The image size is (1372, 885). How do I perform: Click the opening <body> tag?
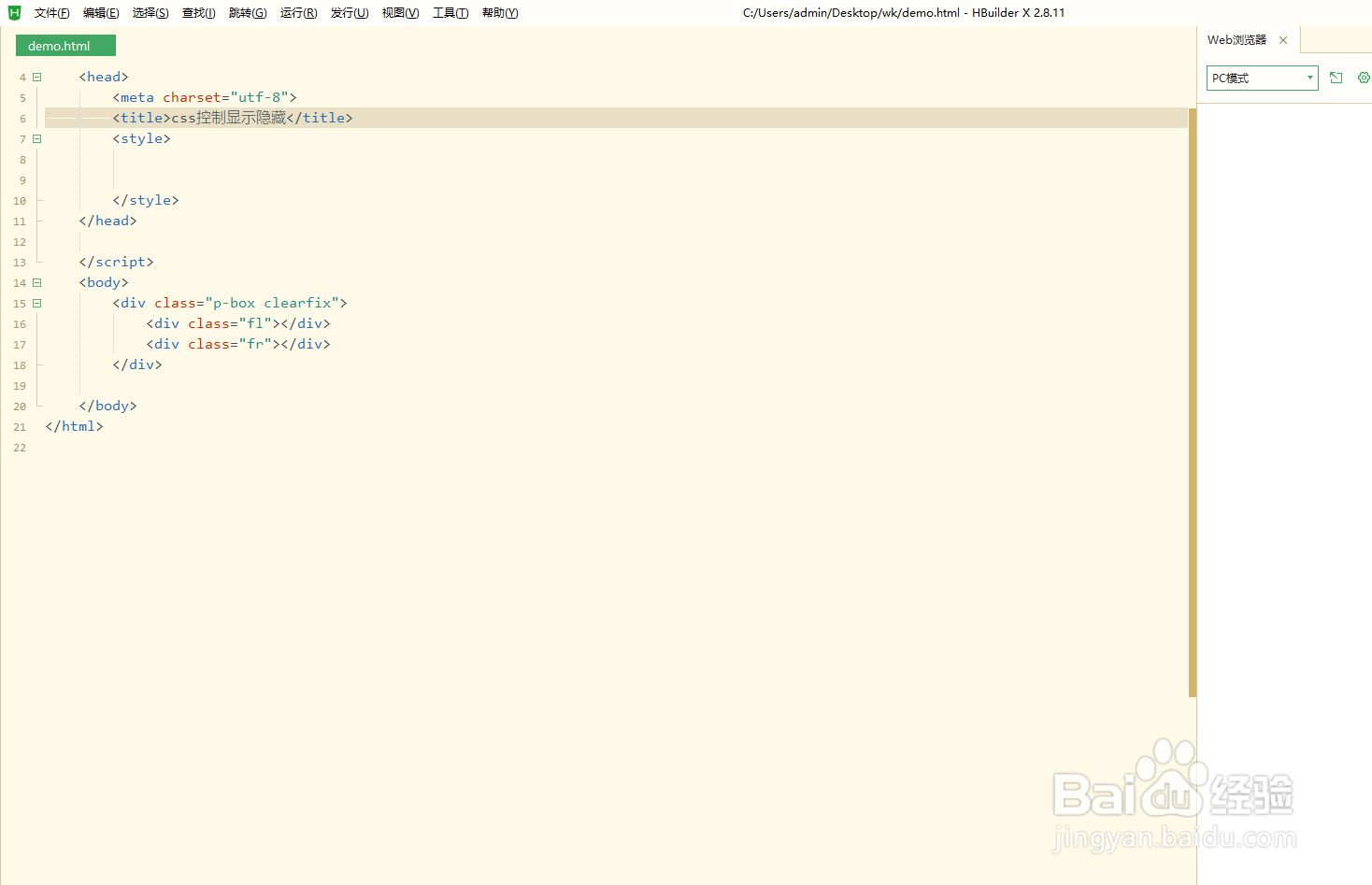[104, 282]
